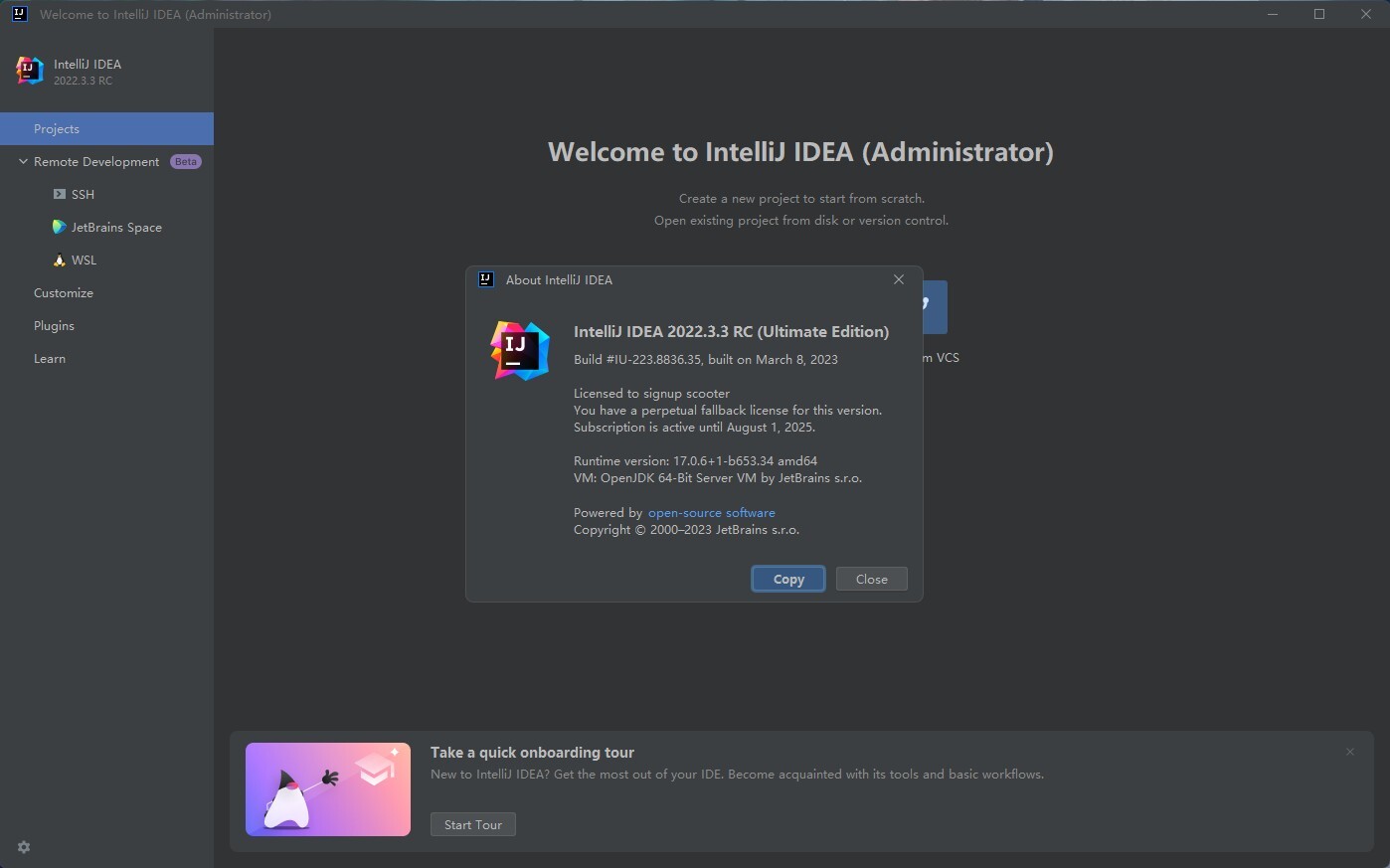This screenshot has height=868, width=1390.
Task: Click 'Open existing project from disk or version control' text
Action: tap(801, 221)
